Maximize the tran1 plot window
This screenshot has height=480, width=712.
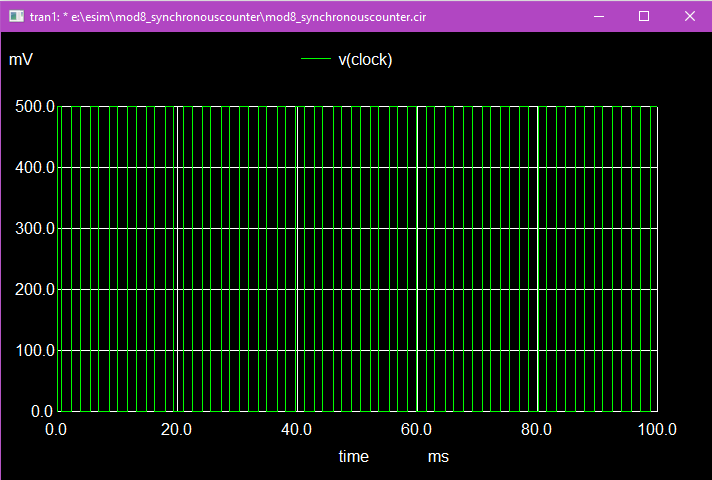(644, 16)
